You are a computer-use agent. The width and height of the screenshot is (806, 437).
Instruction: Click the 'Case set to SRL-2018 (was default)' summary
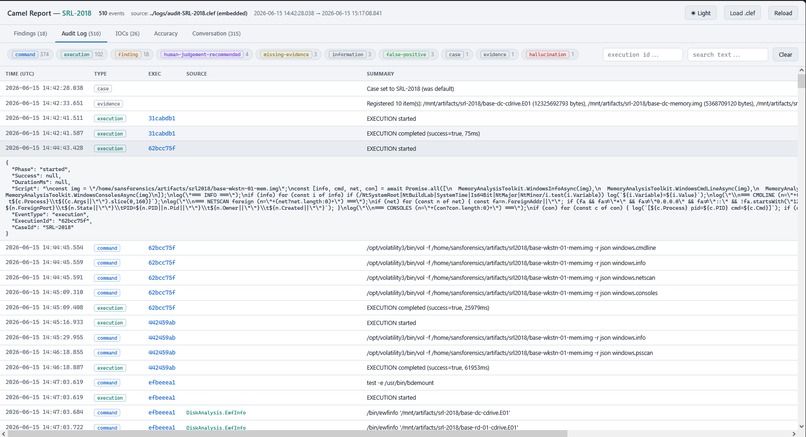click(x=410, y=88)
